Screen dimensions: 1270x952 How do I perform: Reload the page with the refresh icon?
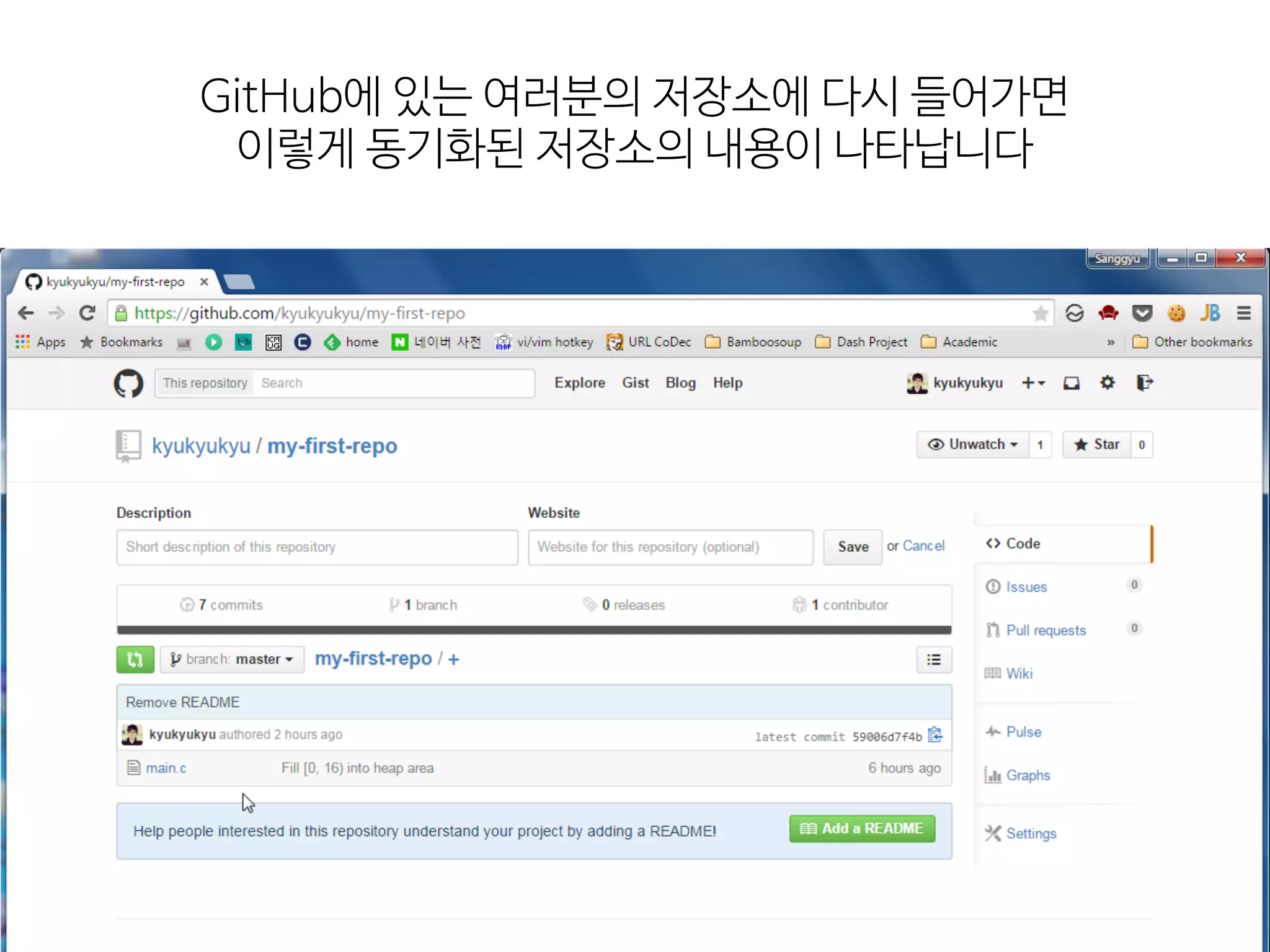87,314
